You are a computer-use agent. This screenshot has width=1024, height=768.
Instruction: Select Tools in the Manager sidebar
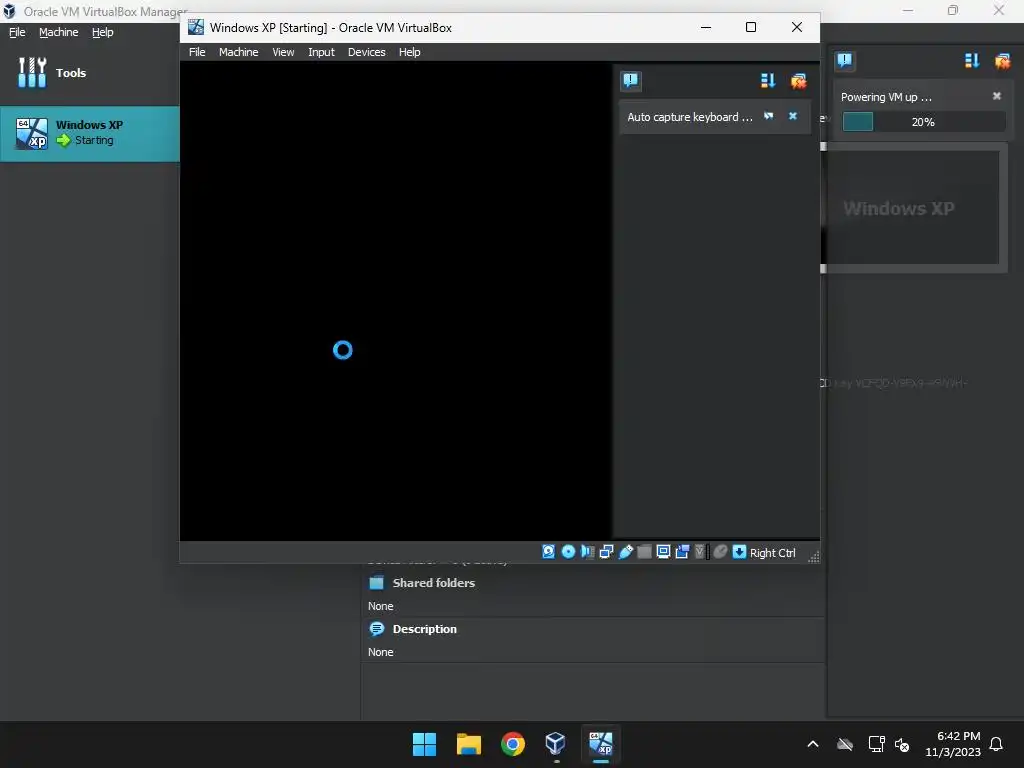pos(89,72)
